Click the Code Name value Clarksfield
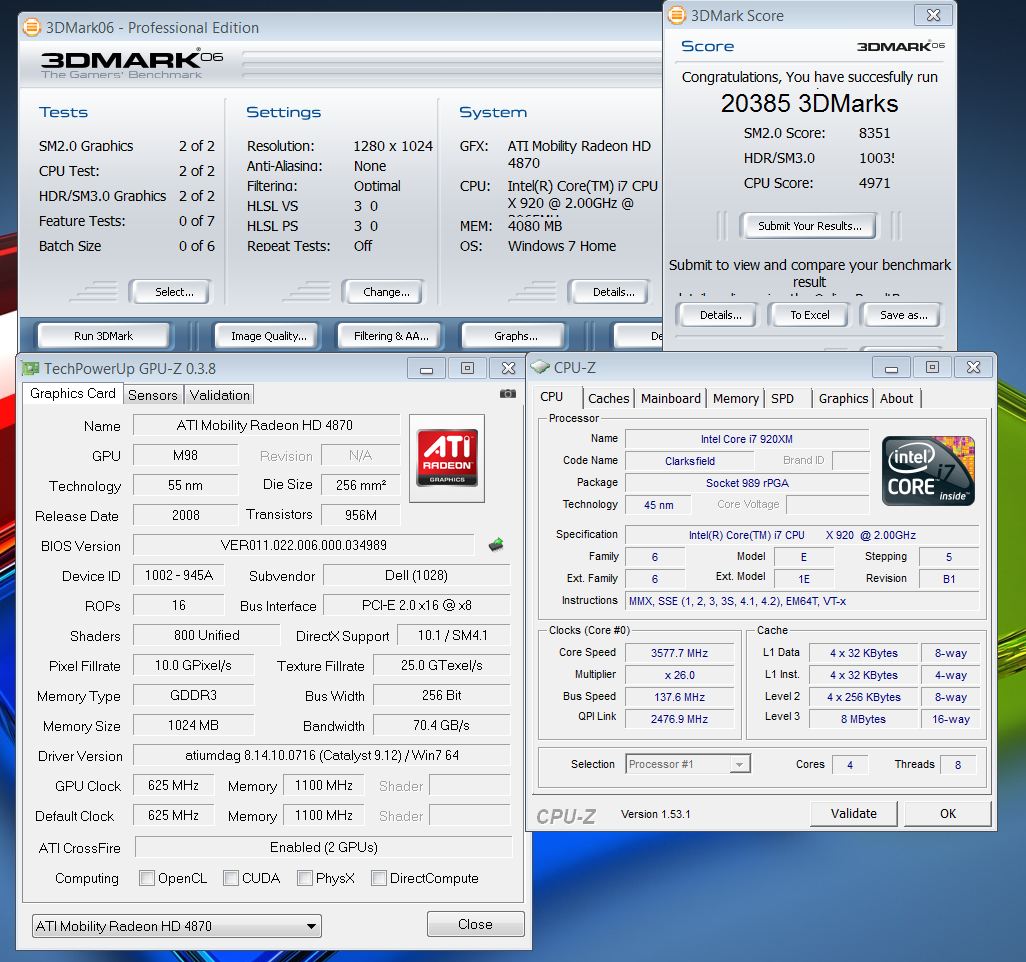The image size is (1026, 962). [690, 461]
